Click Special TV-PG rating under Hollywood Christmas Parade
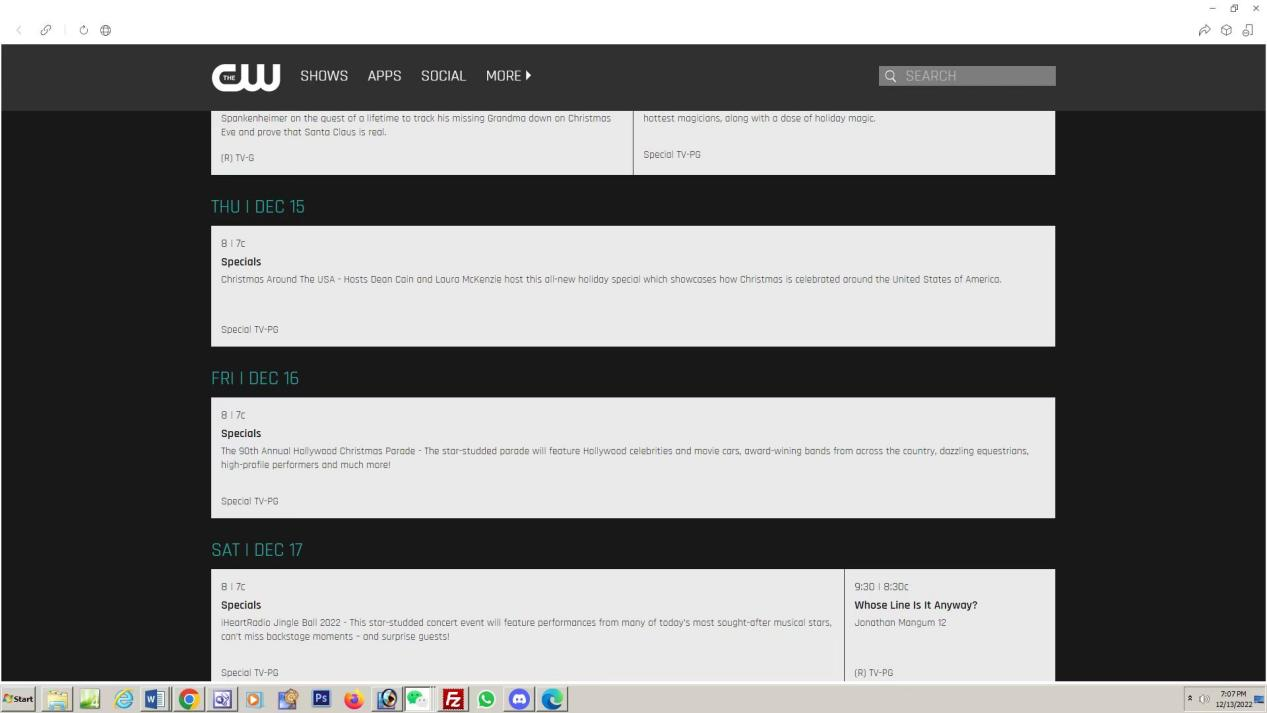1267x713 pixels. point(250,501)
